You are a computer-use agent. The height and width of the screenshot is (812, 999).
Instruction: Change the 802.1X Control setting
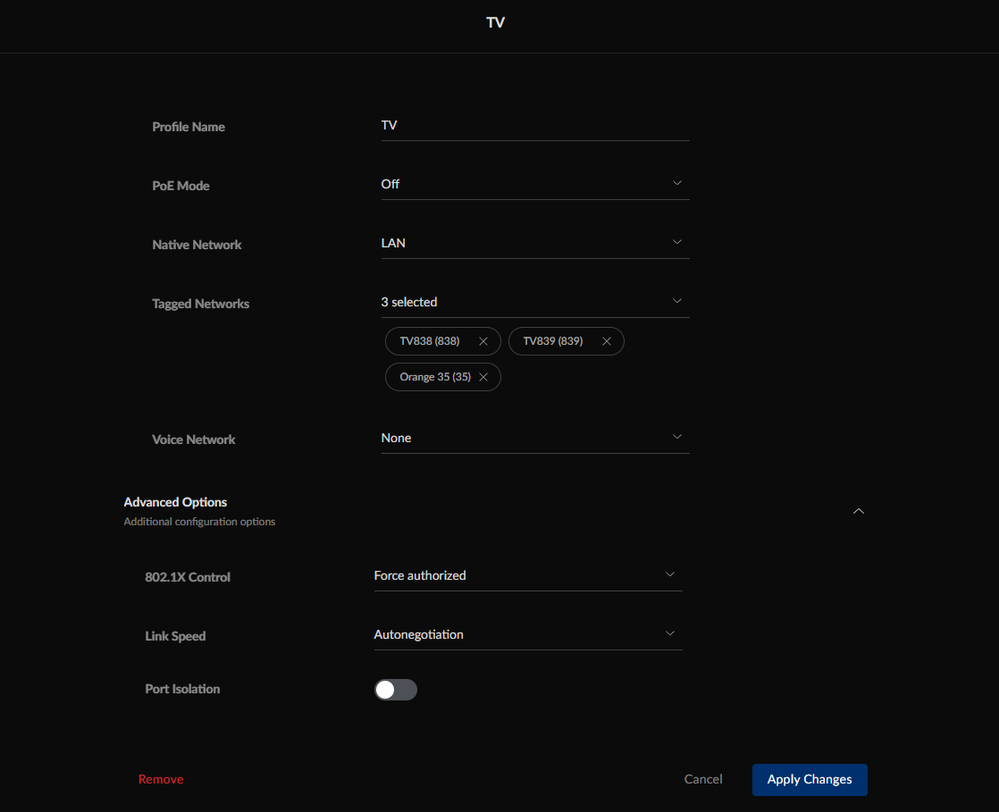tap(527, 576)
